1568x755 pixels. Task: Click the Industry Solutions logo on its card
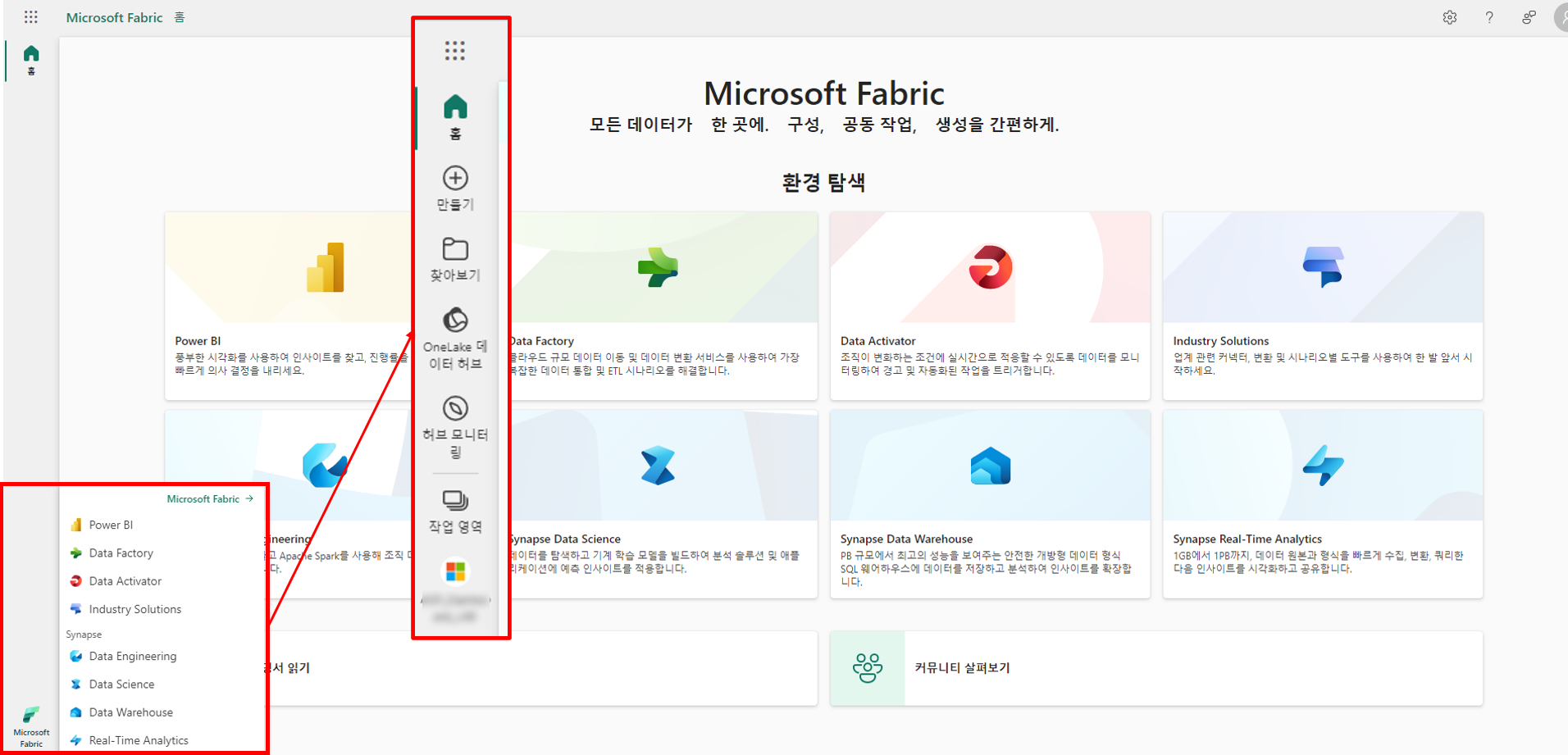coord(1323,267)
